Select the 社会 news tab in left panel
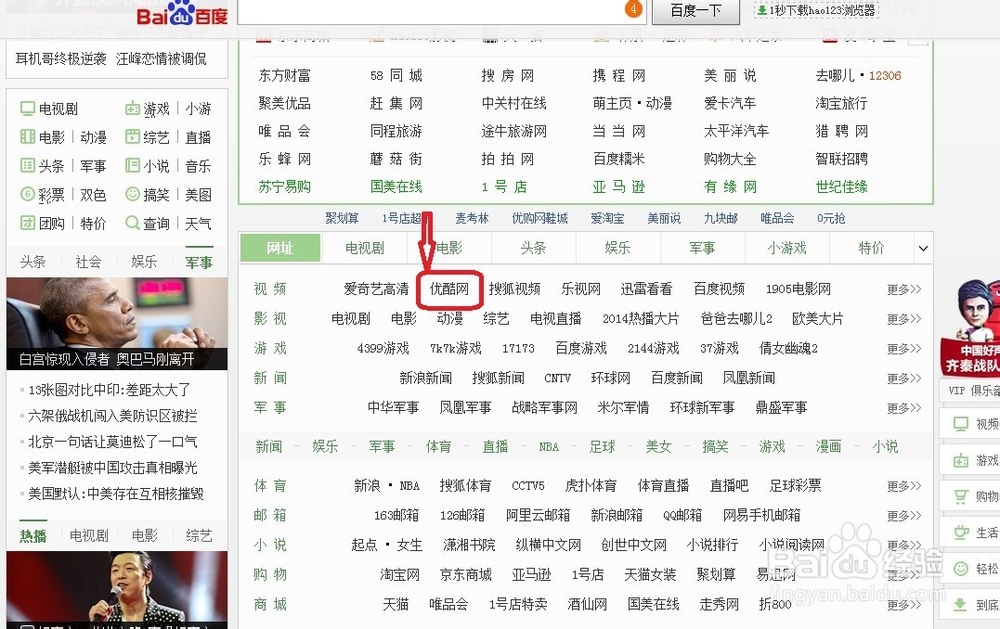This screenshot has height=629, width=1000. coord(88,262)
